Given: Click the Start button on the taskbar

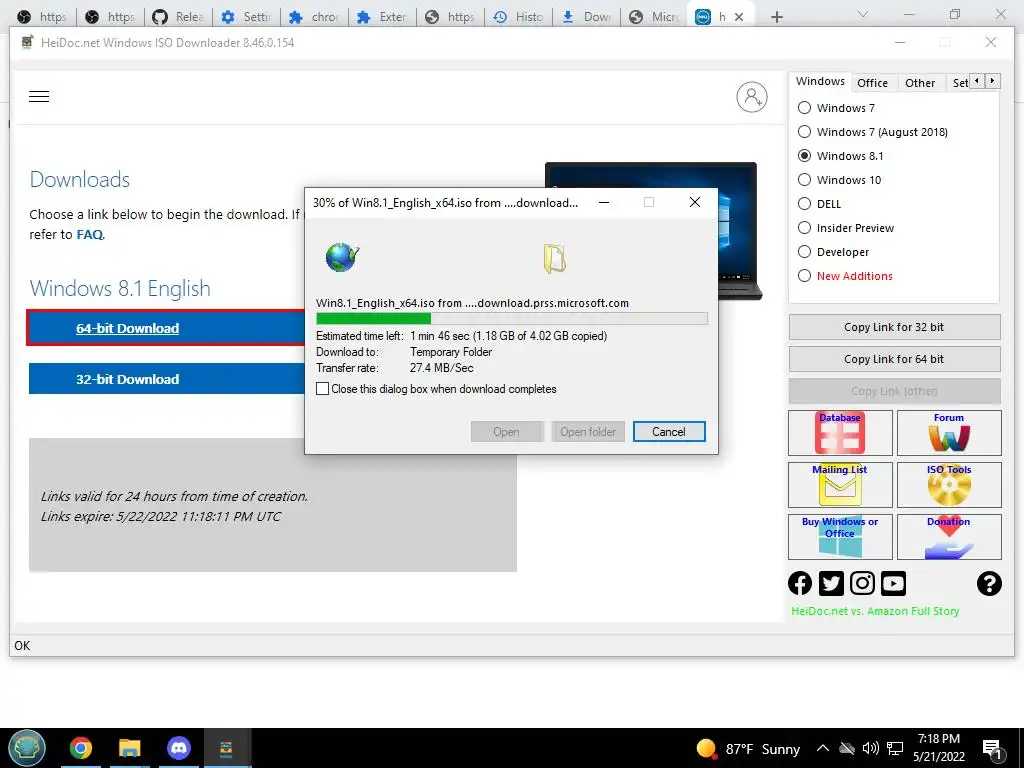Looking at the screenshot, I should [27, 748].
